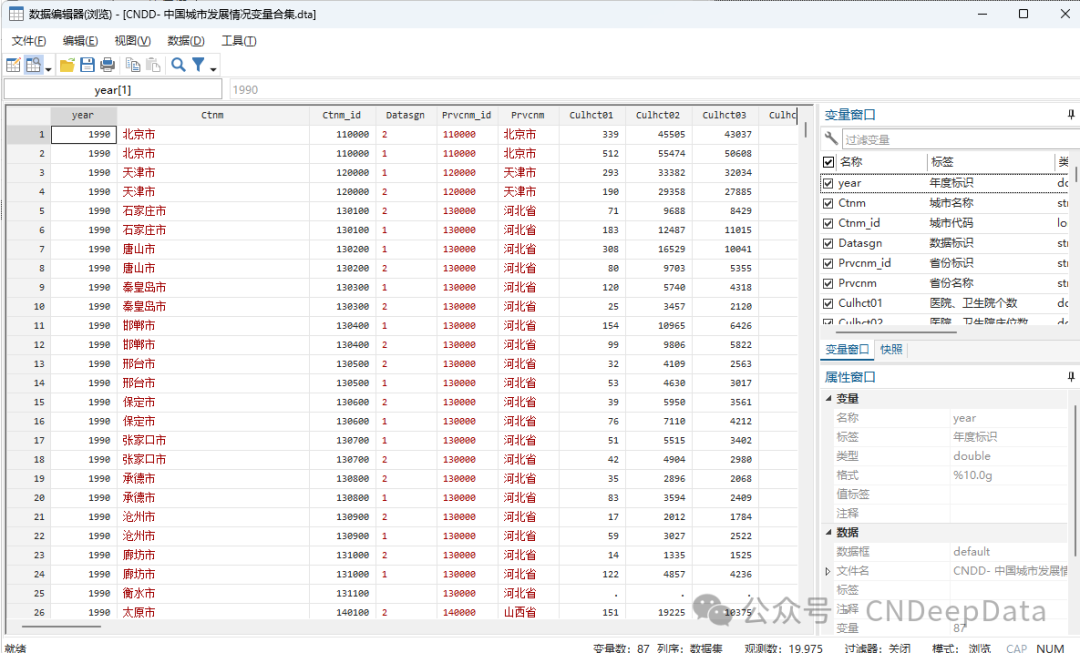Switch to data editor edit mode icon
Viewport: 1080px width, 653px height.
point(13,65)
